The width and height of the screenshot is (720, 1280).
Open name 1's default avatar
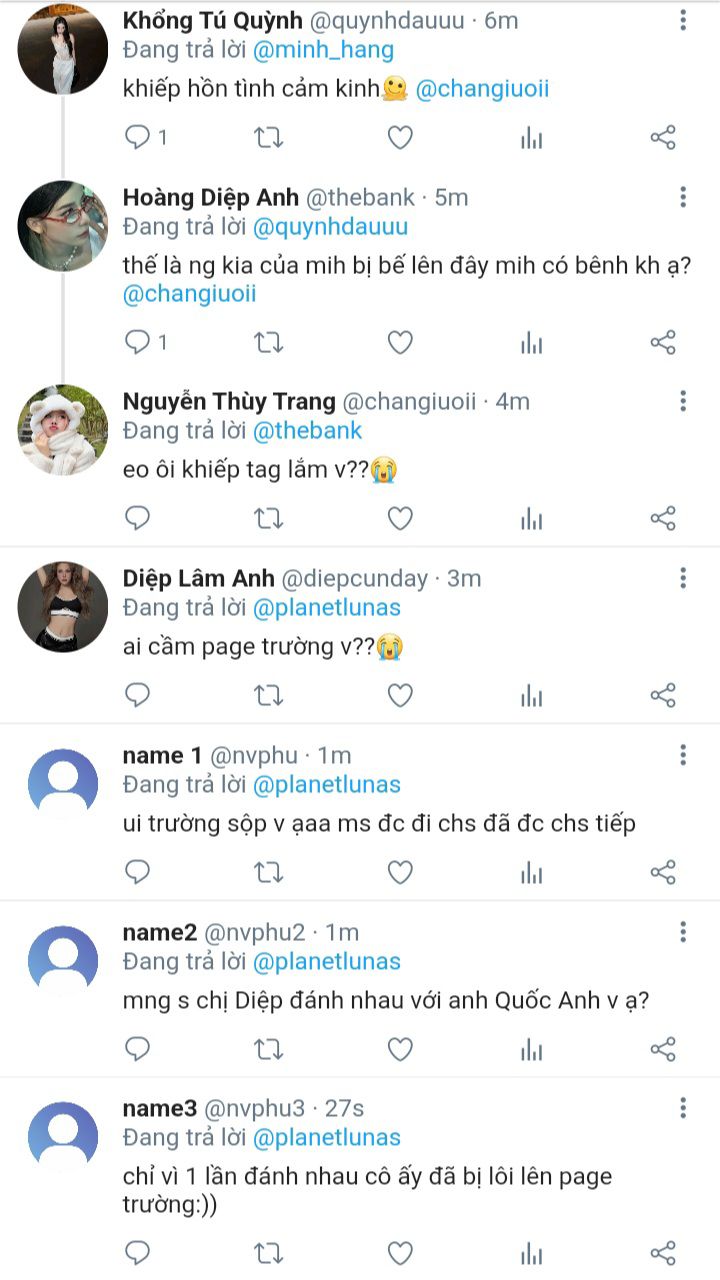[x=63, y=783]
